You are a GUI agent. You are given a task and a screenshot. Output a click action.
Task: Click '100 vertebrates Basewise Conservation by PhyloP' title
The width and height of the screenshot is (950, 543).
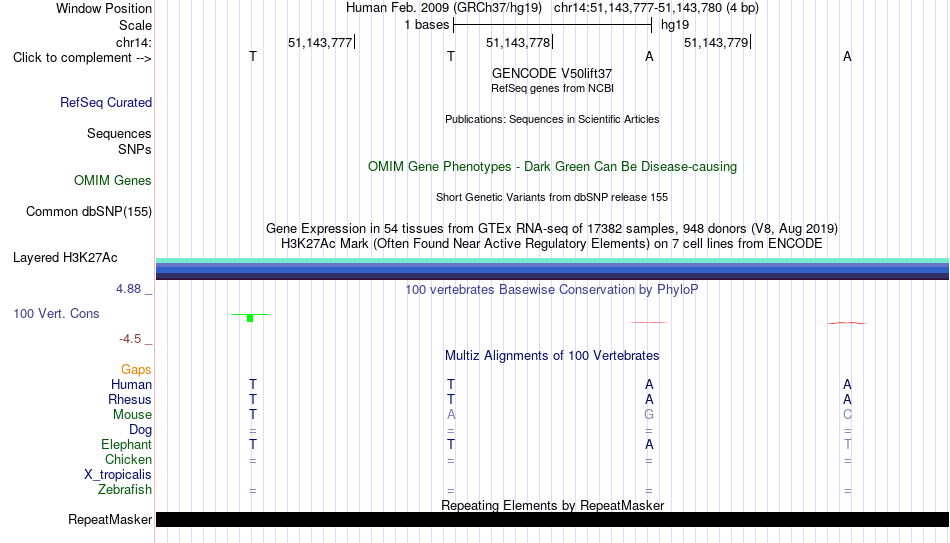(552, 290)
